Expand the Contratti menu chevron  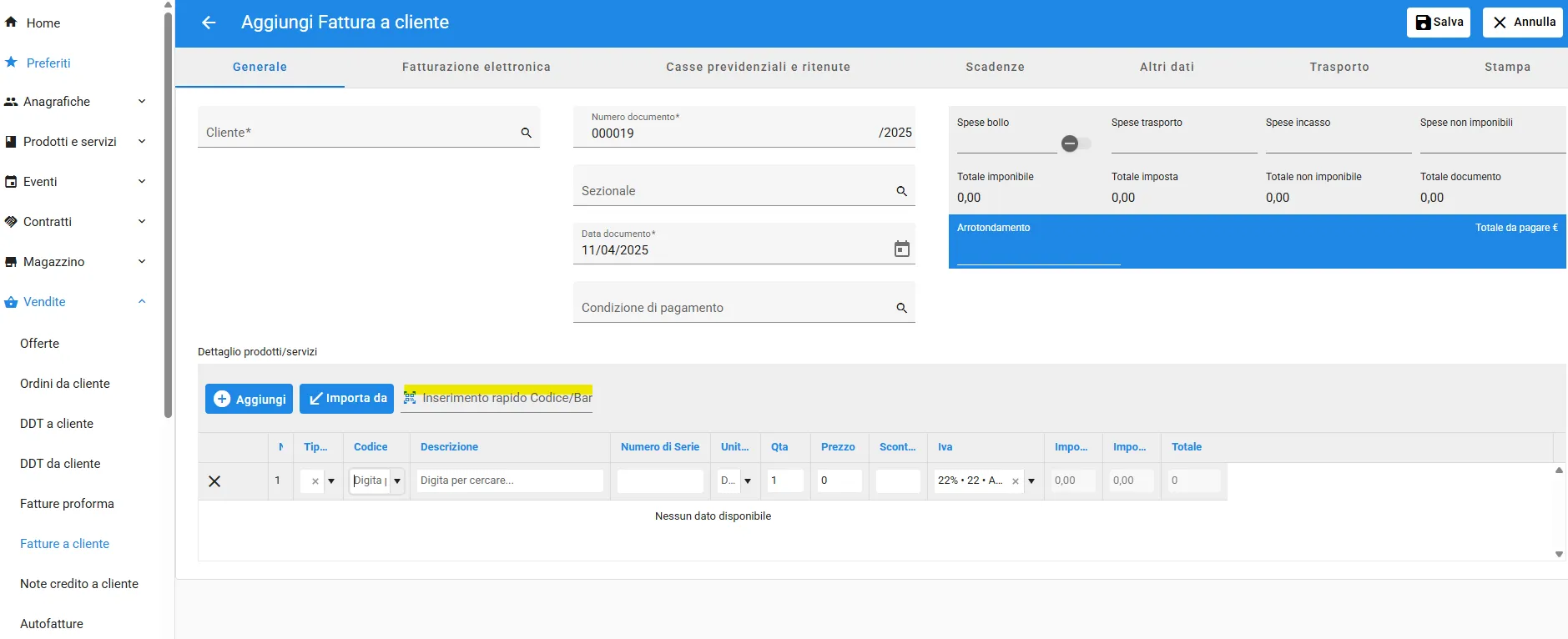coord(142,222)
